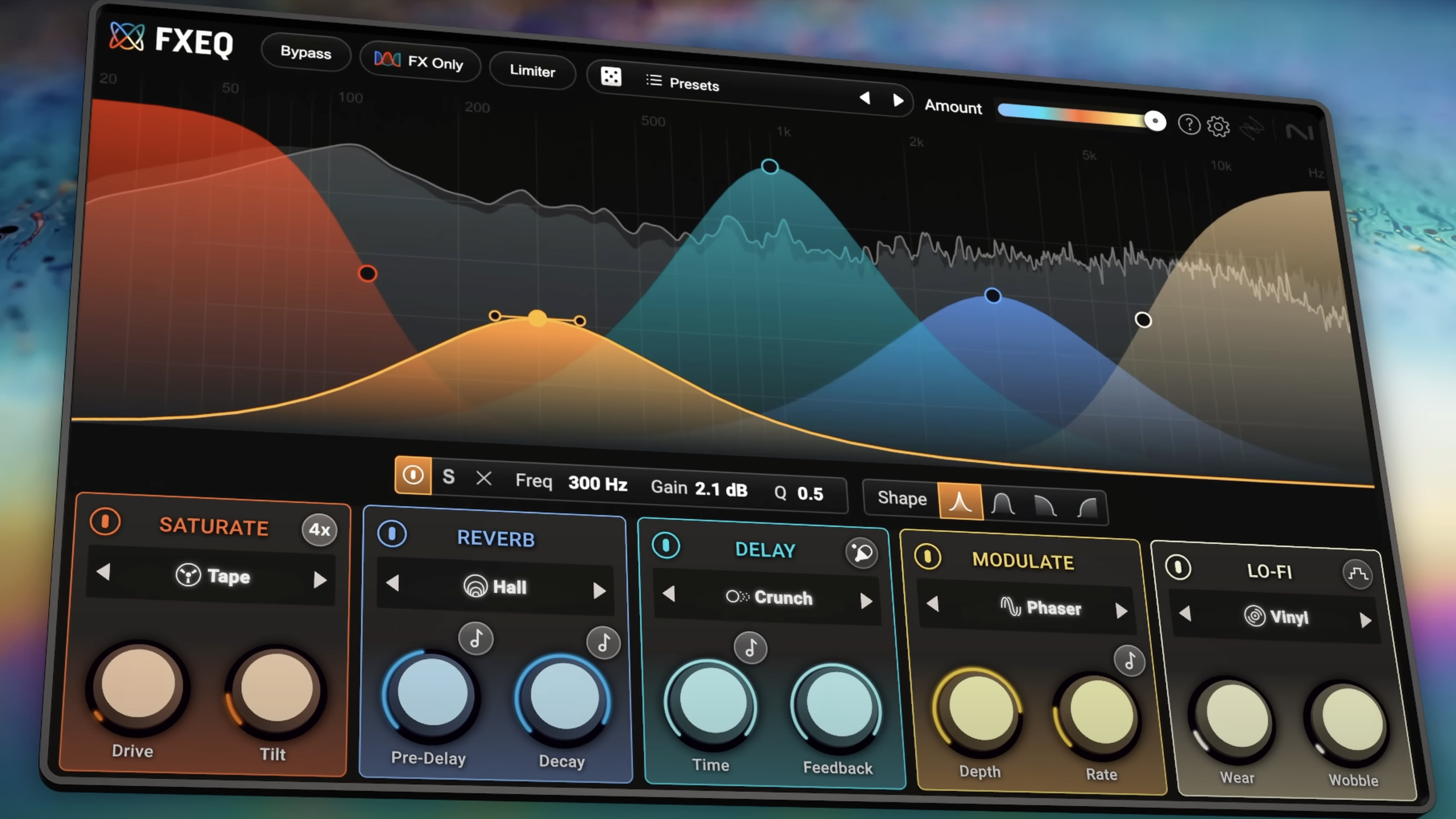Open the help question mark icon
1456x819 pixels.
pyautogui.click(x=1189, y=124)
